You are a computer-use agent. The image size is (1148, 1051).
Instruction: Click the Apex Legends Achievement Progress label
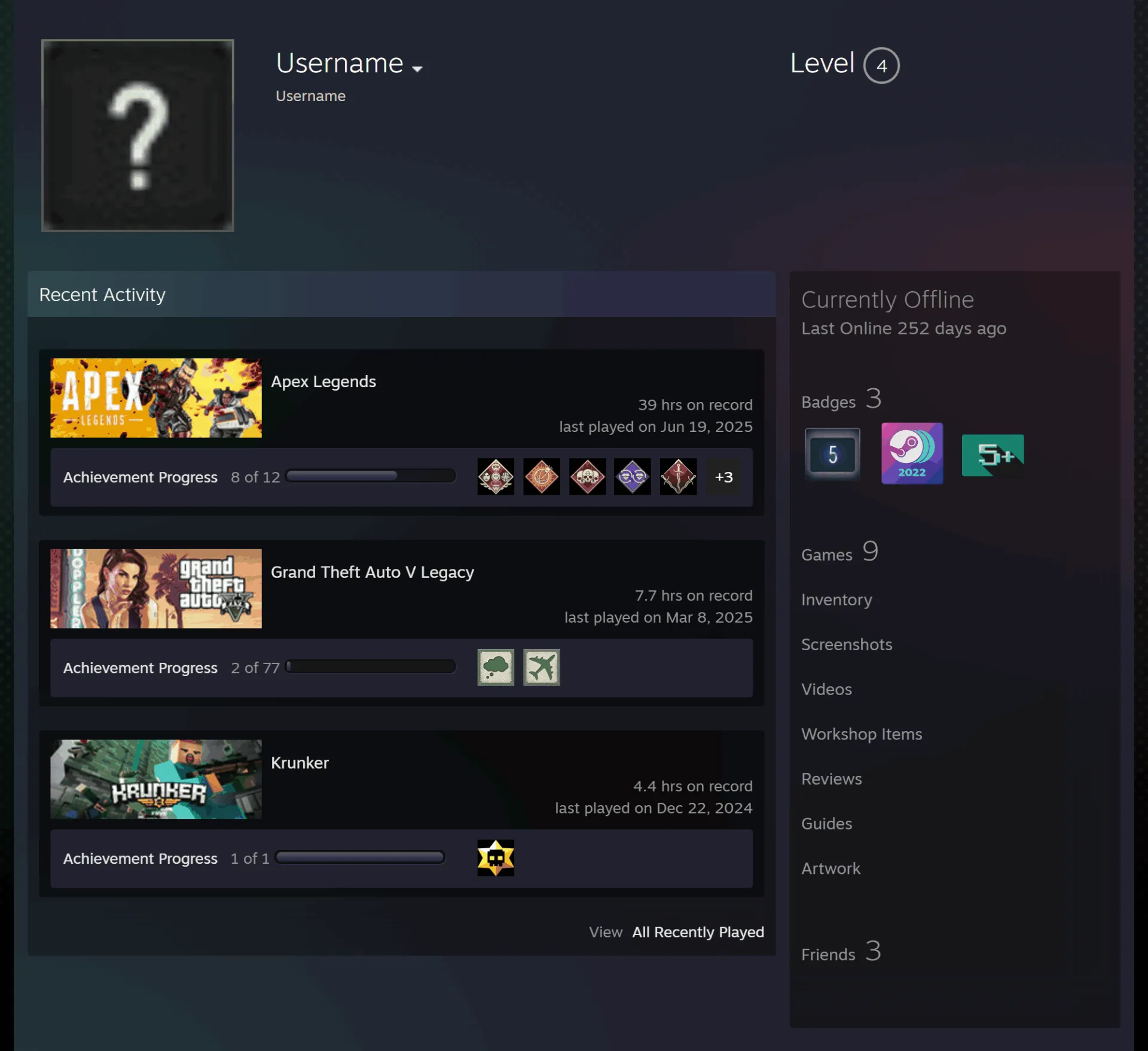pyautogui.click(x=141, y=477)
